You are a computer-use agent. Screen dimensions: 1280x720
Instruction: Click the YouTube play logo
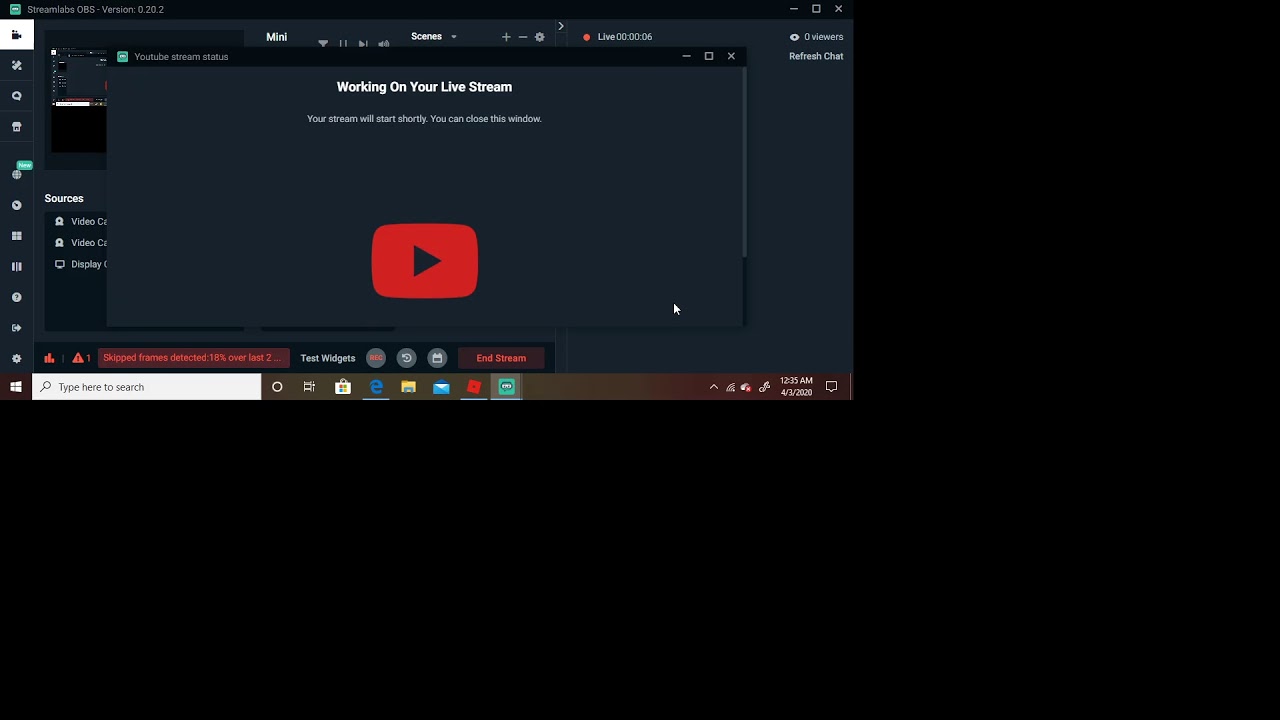coord(425,261)
